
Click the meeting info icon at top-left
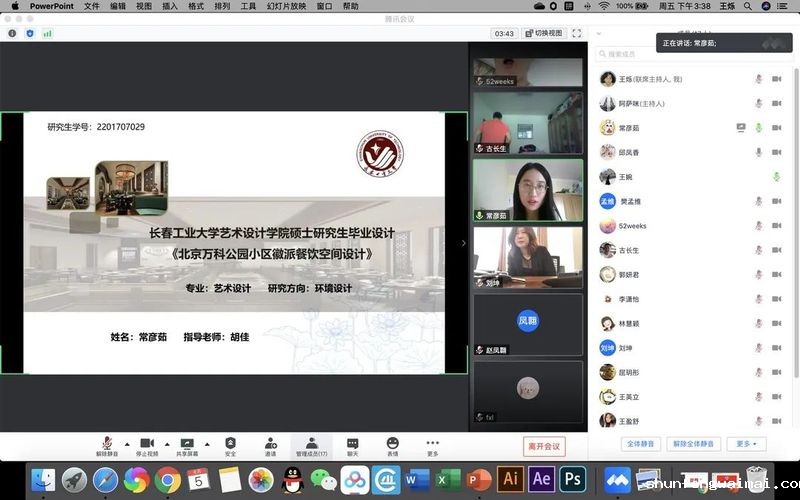click(x=12, y=33)
